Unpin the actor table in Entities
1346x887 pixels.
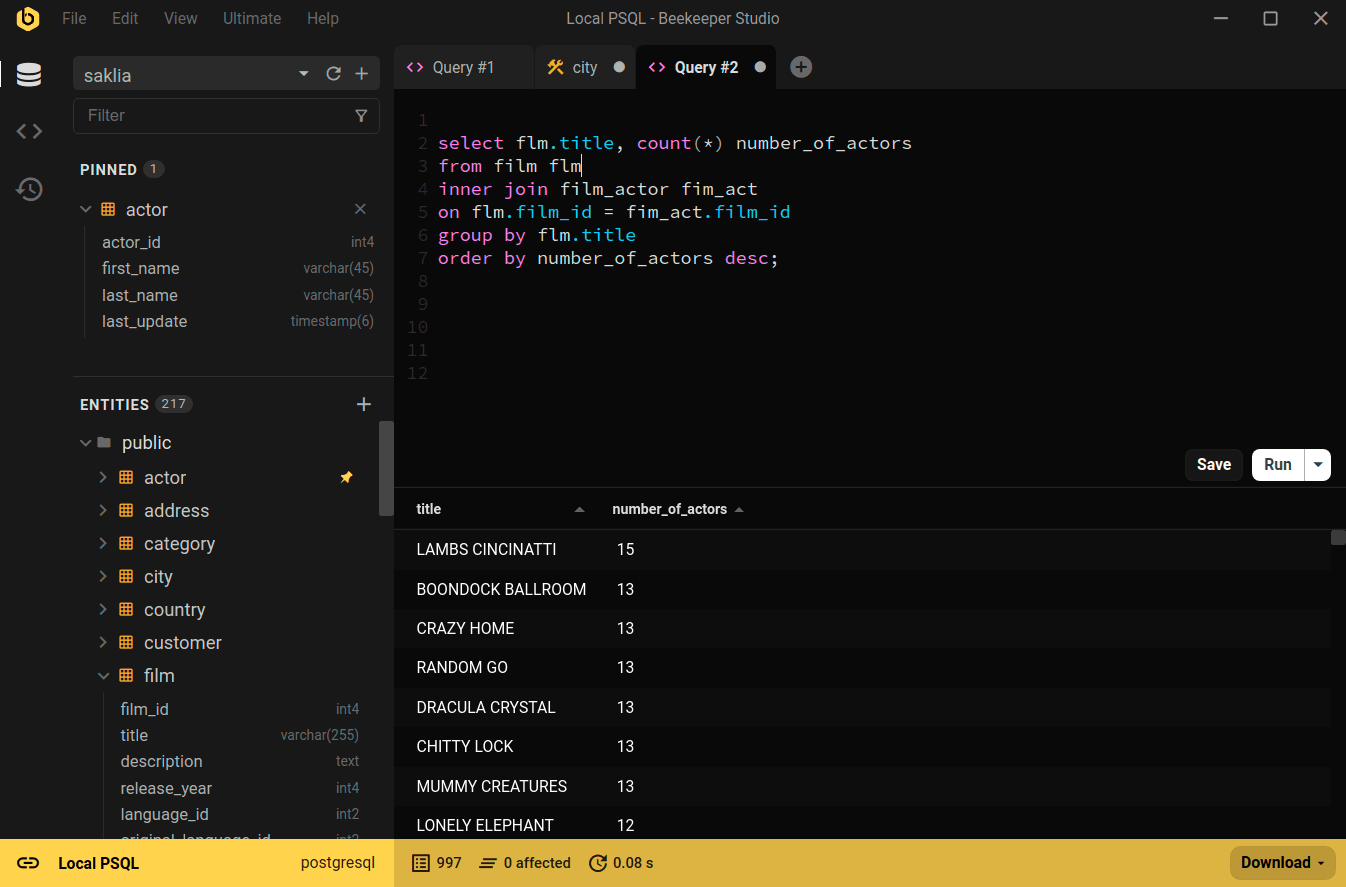click(346, 477)
